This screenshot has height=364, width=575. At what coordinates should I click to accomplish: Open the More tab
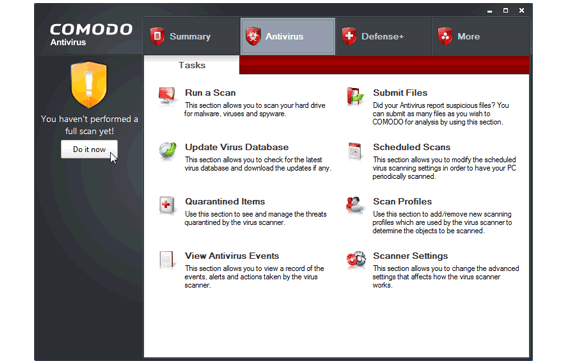click(x=480, y=36)
